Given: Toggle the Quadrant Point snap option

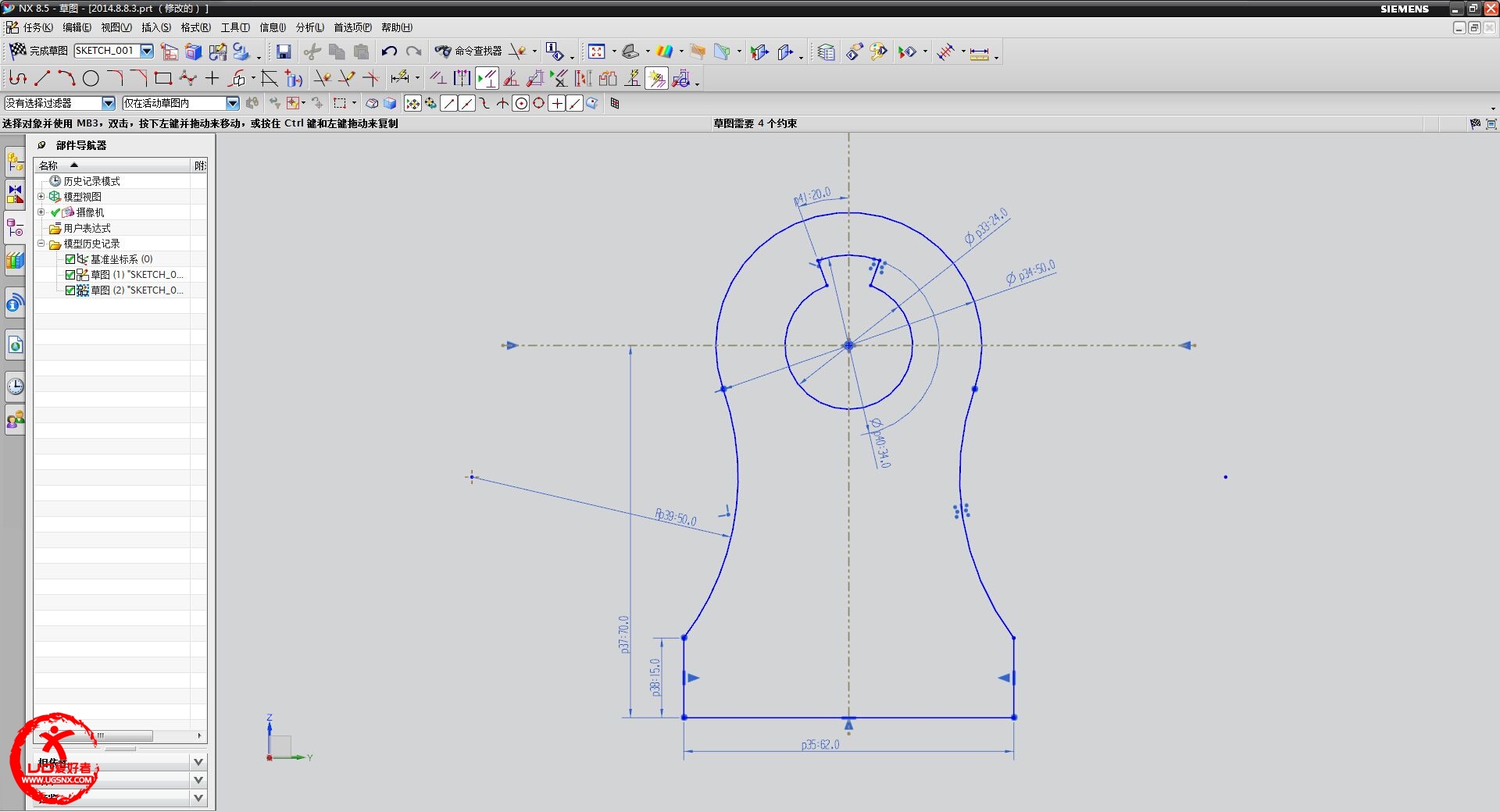Looking at the screenshot, I should pyautogui.click(x=539, y=103).
